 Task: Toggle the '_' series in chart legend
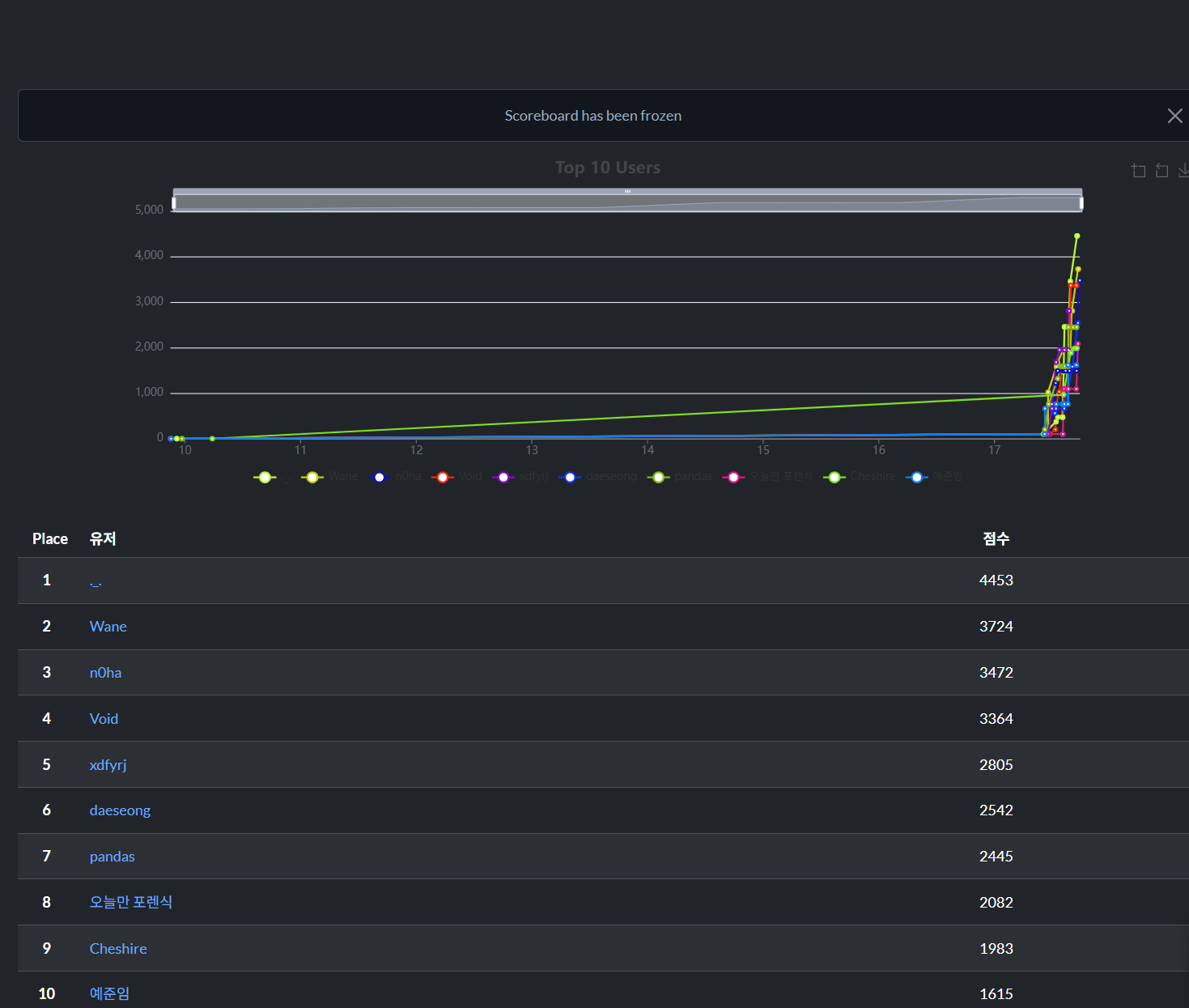[271, 477]
